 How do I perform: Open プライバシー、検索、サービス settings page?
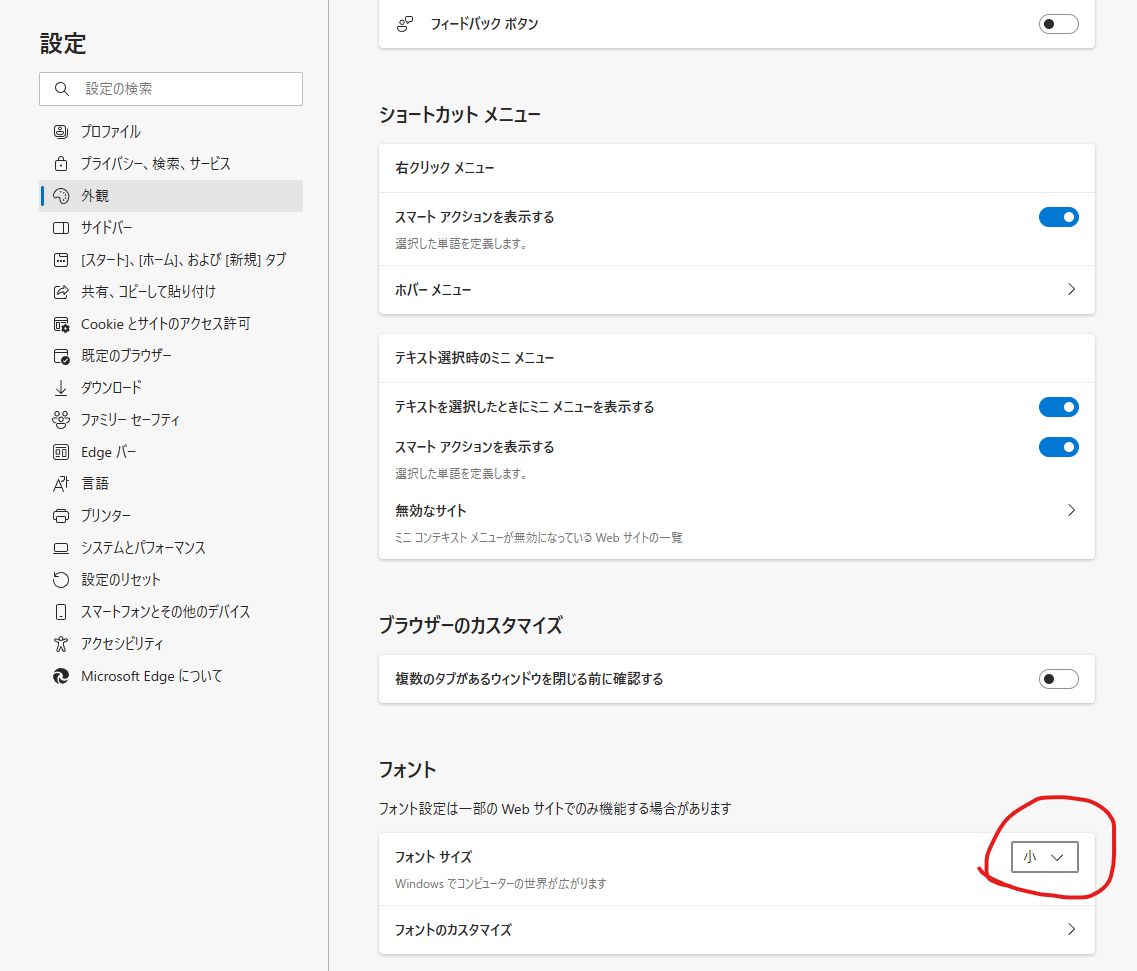coord(170,163)
